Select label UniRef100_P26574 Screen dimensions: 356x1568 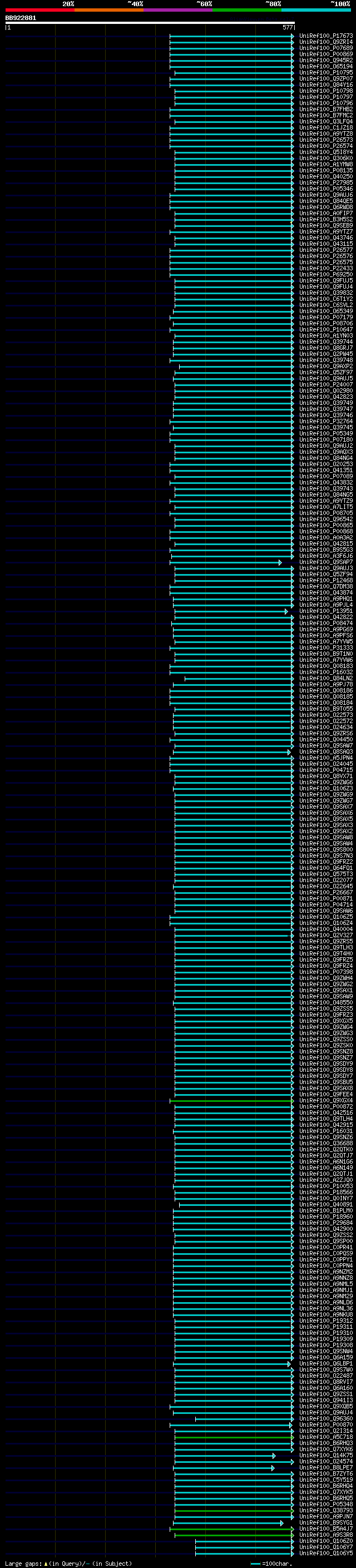(326, 146)
